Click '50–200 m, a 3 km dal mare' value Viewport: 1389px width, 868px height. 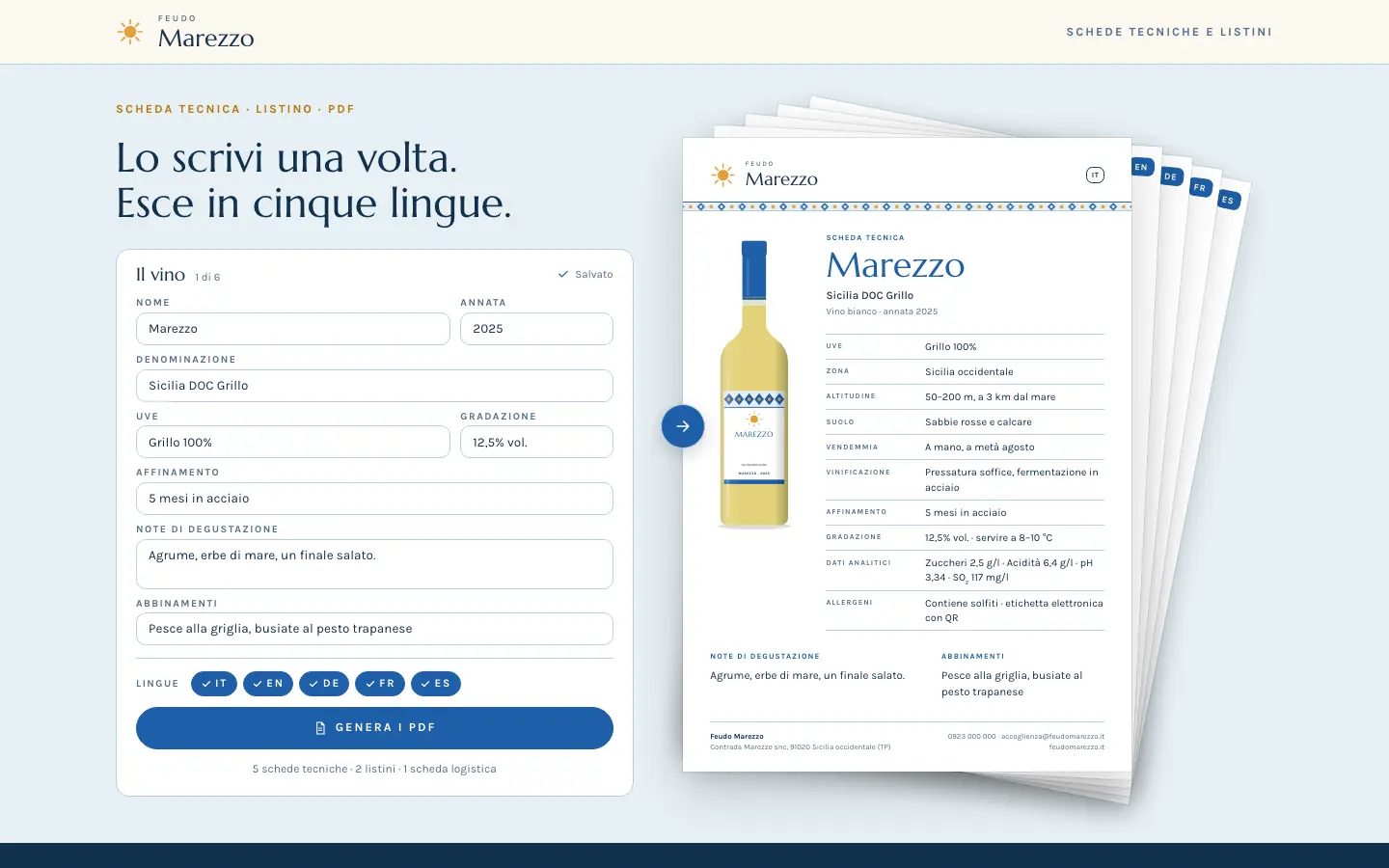pyautogui.click(x=991, y=397)
